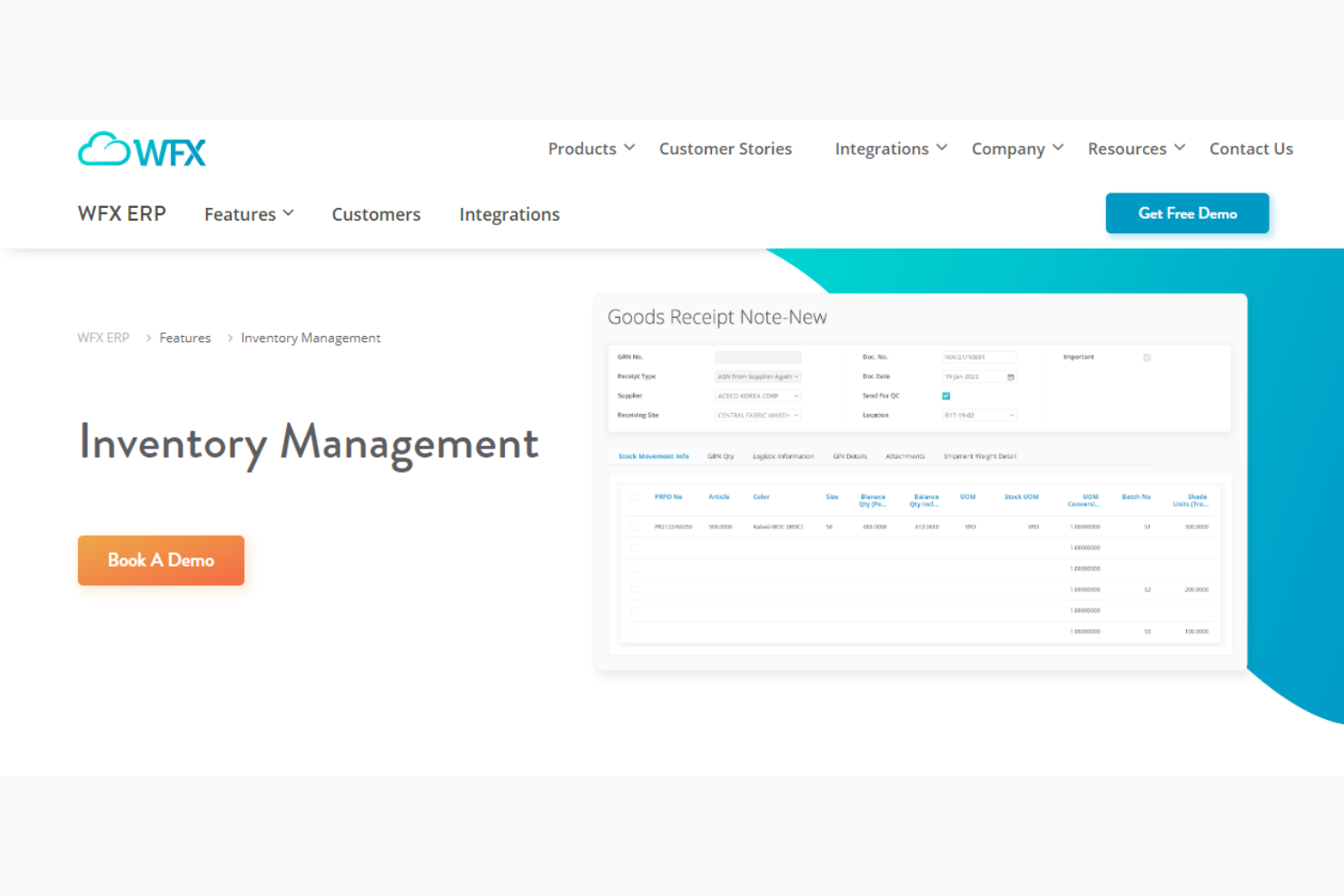Click the Inventory Management page heading
This screenshot has width=1344, height=896.
pos(309,443)
